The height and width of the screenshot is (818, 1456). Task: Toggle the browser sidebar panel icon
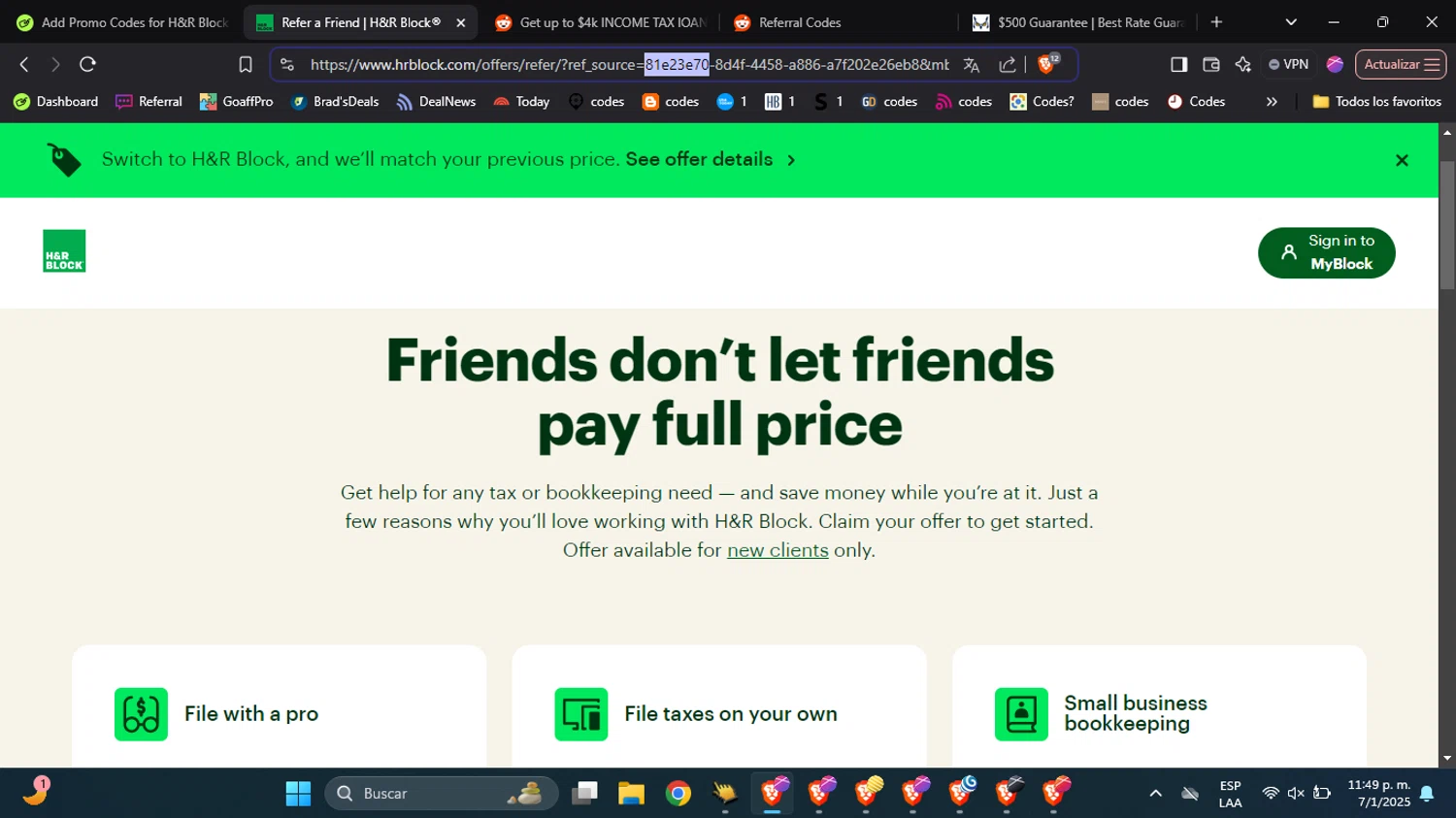(1178, 64)
